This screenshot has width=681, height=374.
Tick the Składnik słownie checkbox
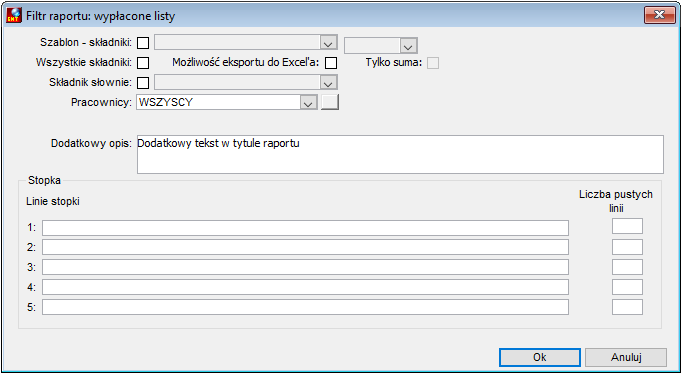pos(143,83)
